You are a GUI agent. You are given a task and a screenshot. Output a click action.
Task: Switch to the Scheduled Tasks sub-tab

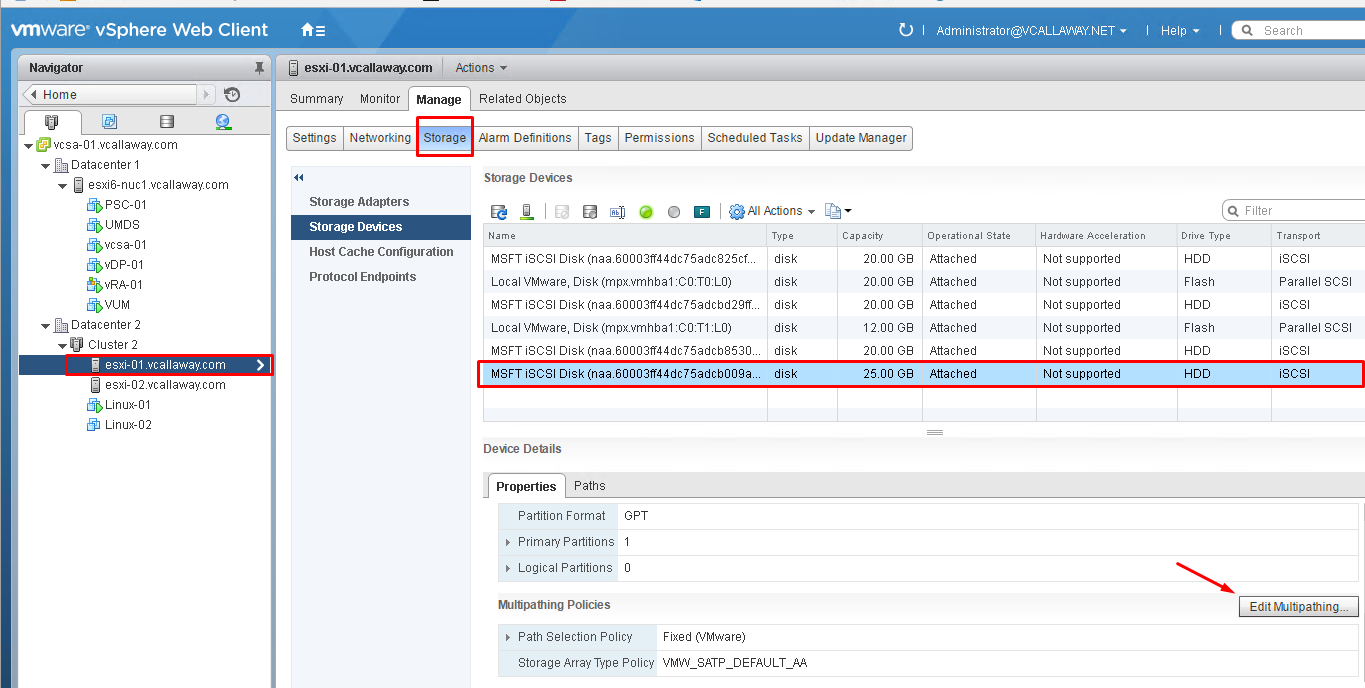tap(755, 138)
